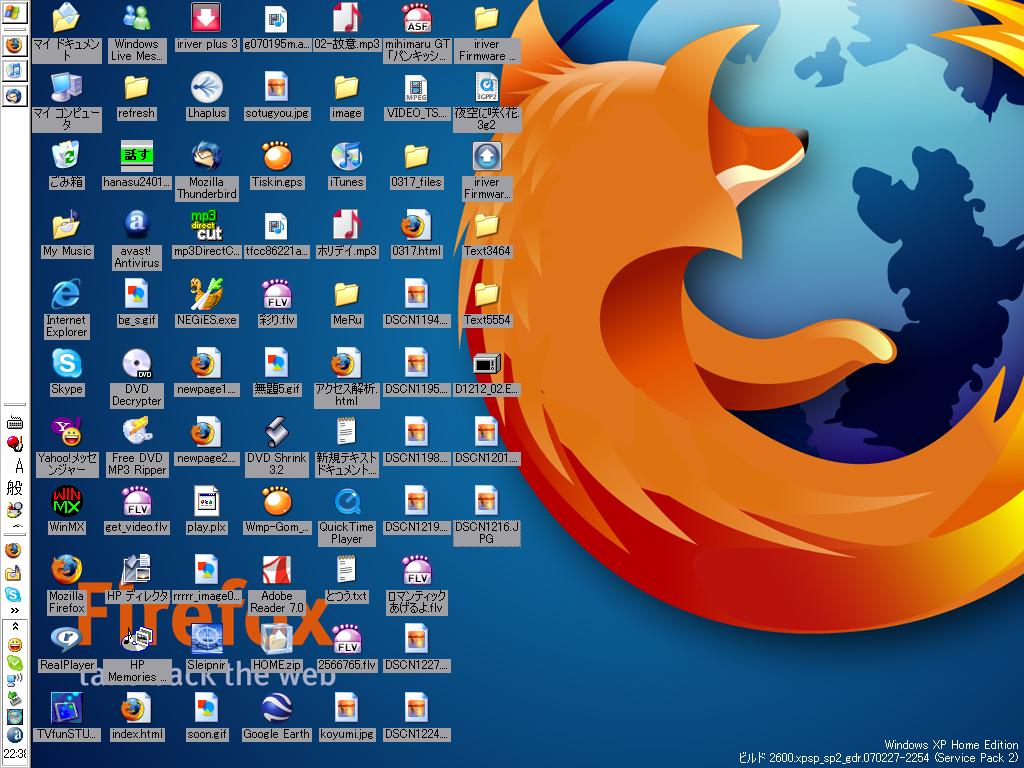Select the 2566765.flv file
1024x768 pixels.
coord(346,647)
